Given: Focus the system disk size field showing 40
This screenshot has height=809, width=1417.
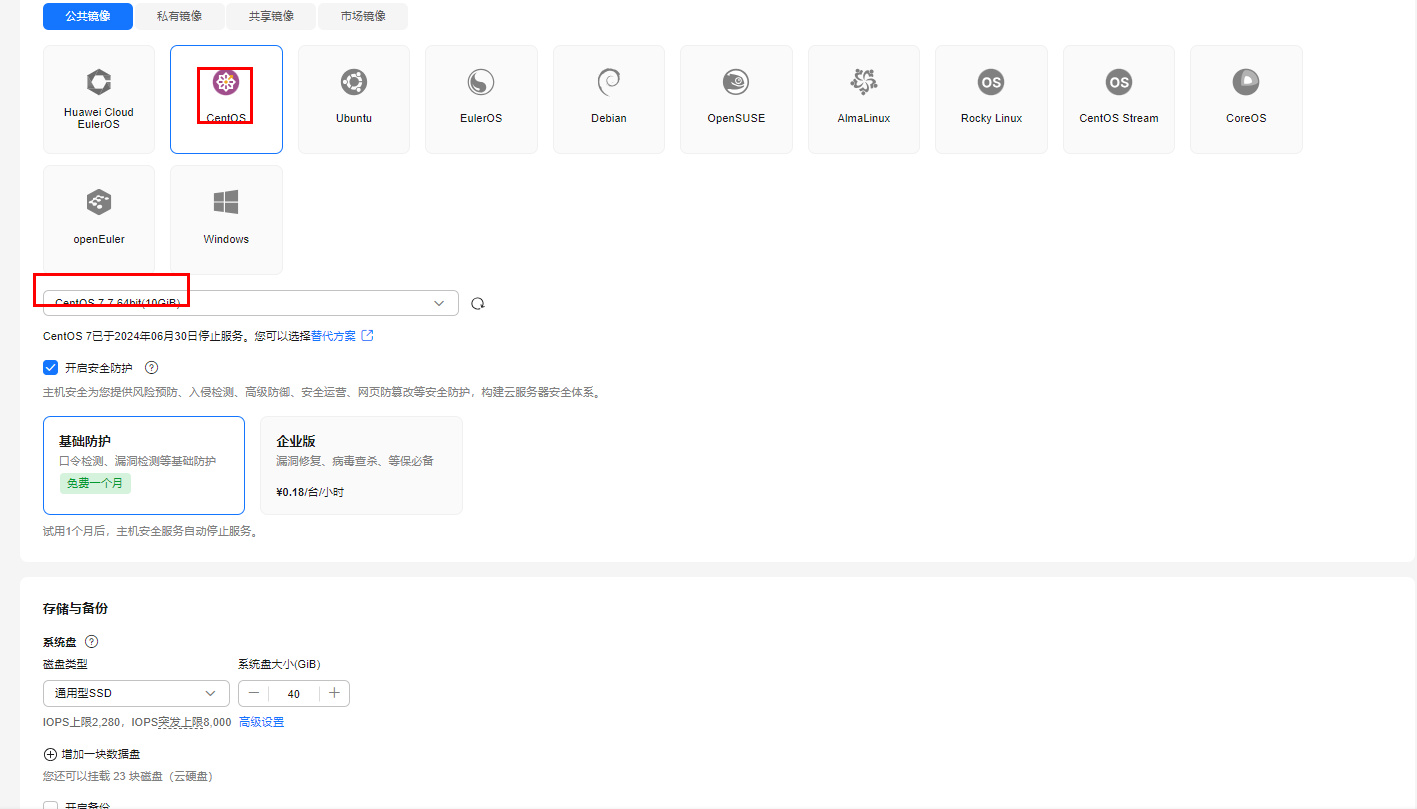Looking at the screenshot, I should [294, 693].
